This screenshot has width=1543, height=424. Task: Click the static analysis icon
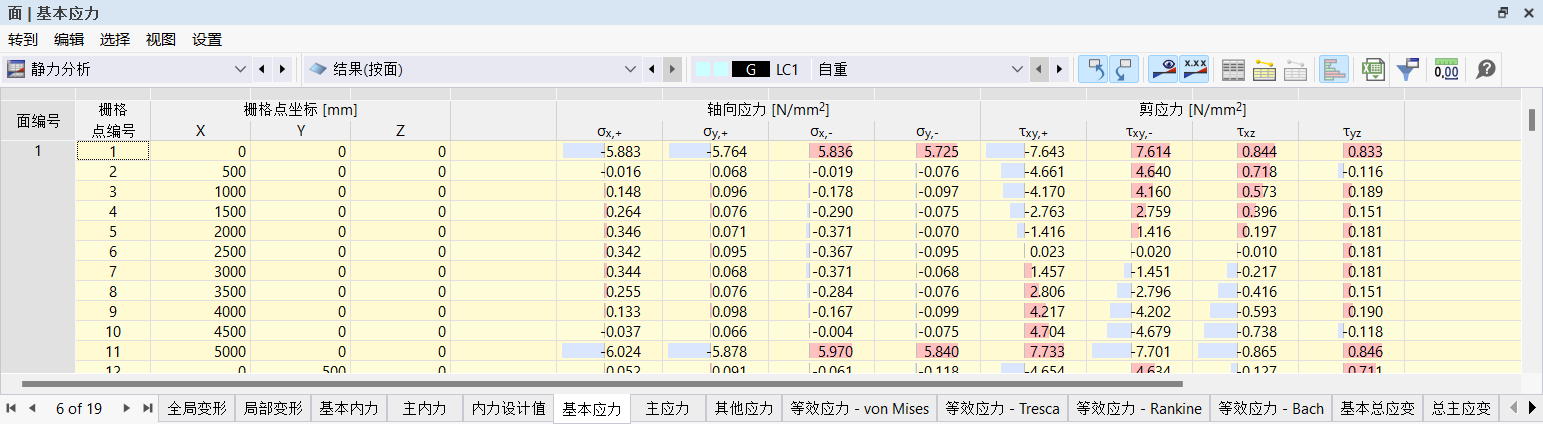16,69
